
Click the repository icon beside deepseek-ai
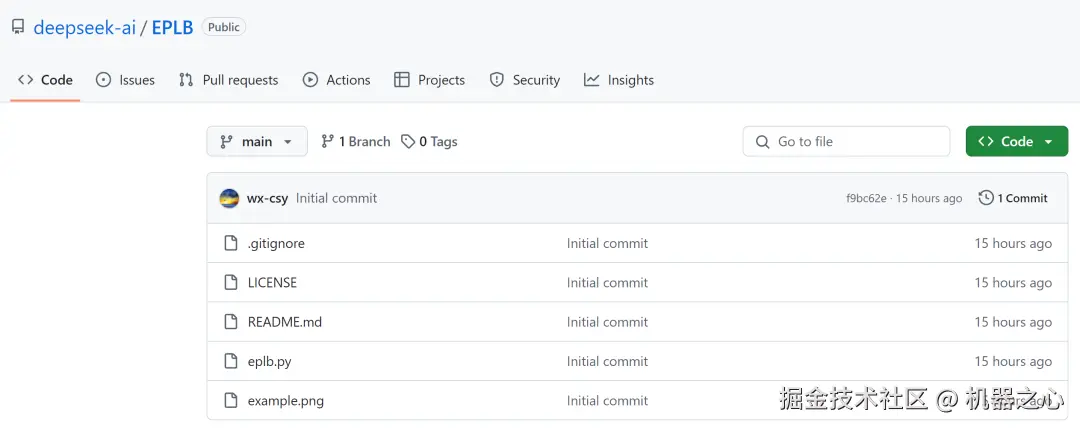[18, 27]
